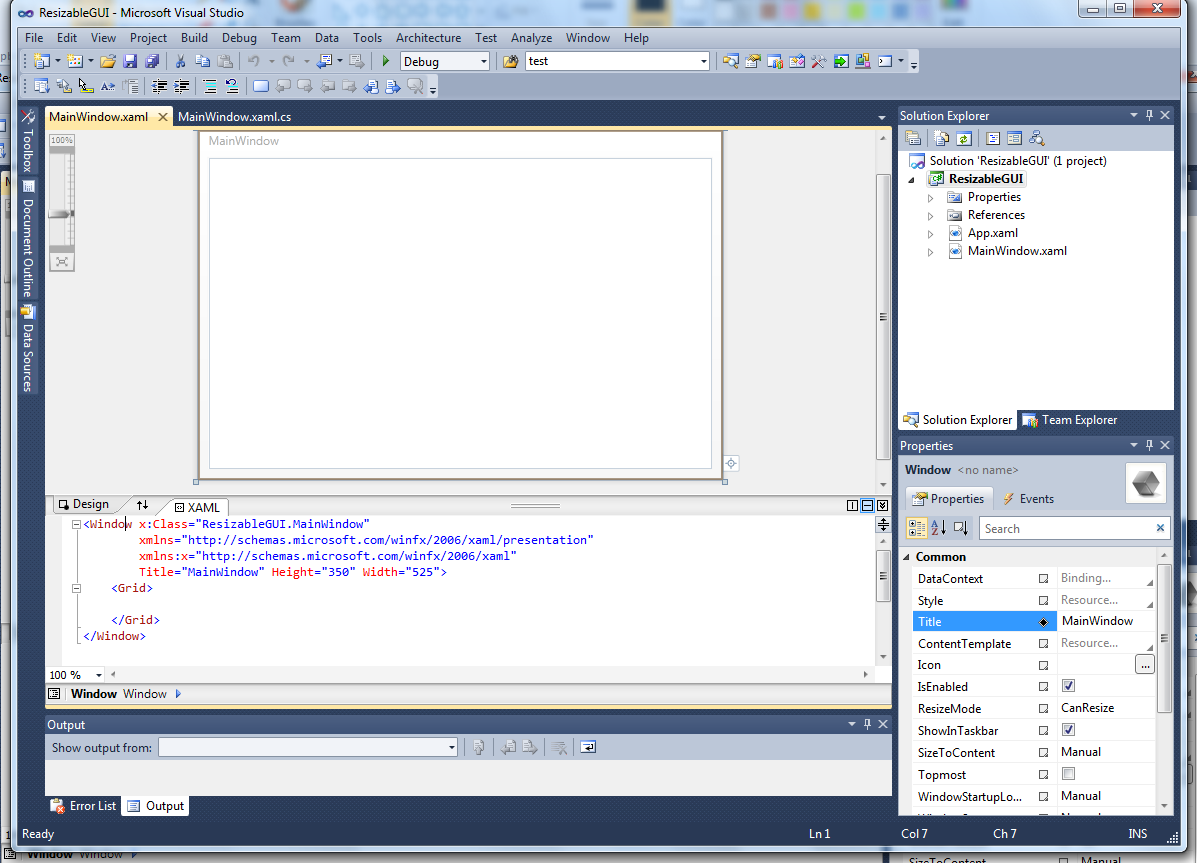This screenshot has height=863, width=1197.
Task: Swap design and XAML panes arrows icon
Action: point(143,505)
